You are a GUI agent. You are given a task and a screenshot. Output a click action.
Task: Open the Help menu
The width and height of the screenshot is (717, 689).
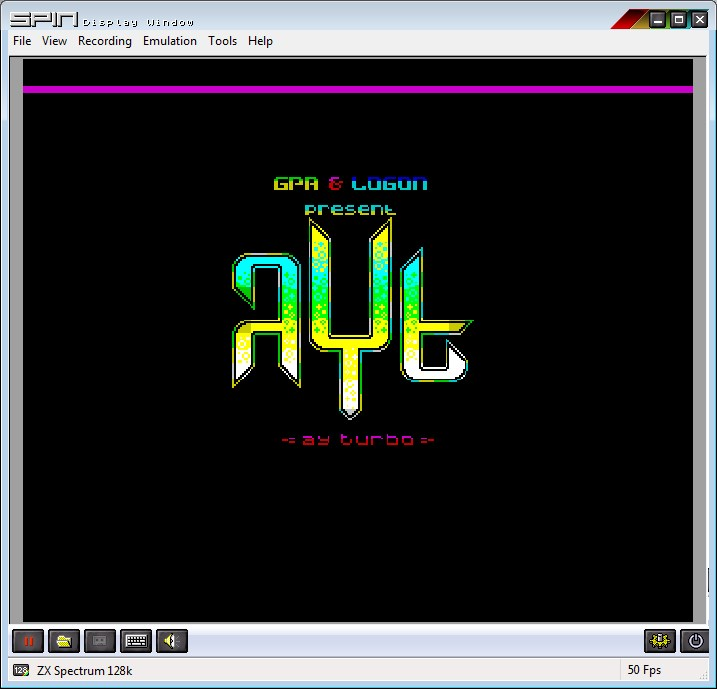(260, 41)
